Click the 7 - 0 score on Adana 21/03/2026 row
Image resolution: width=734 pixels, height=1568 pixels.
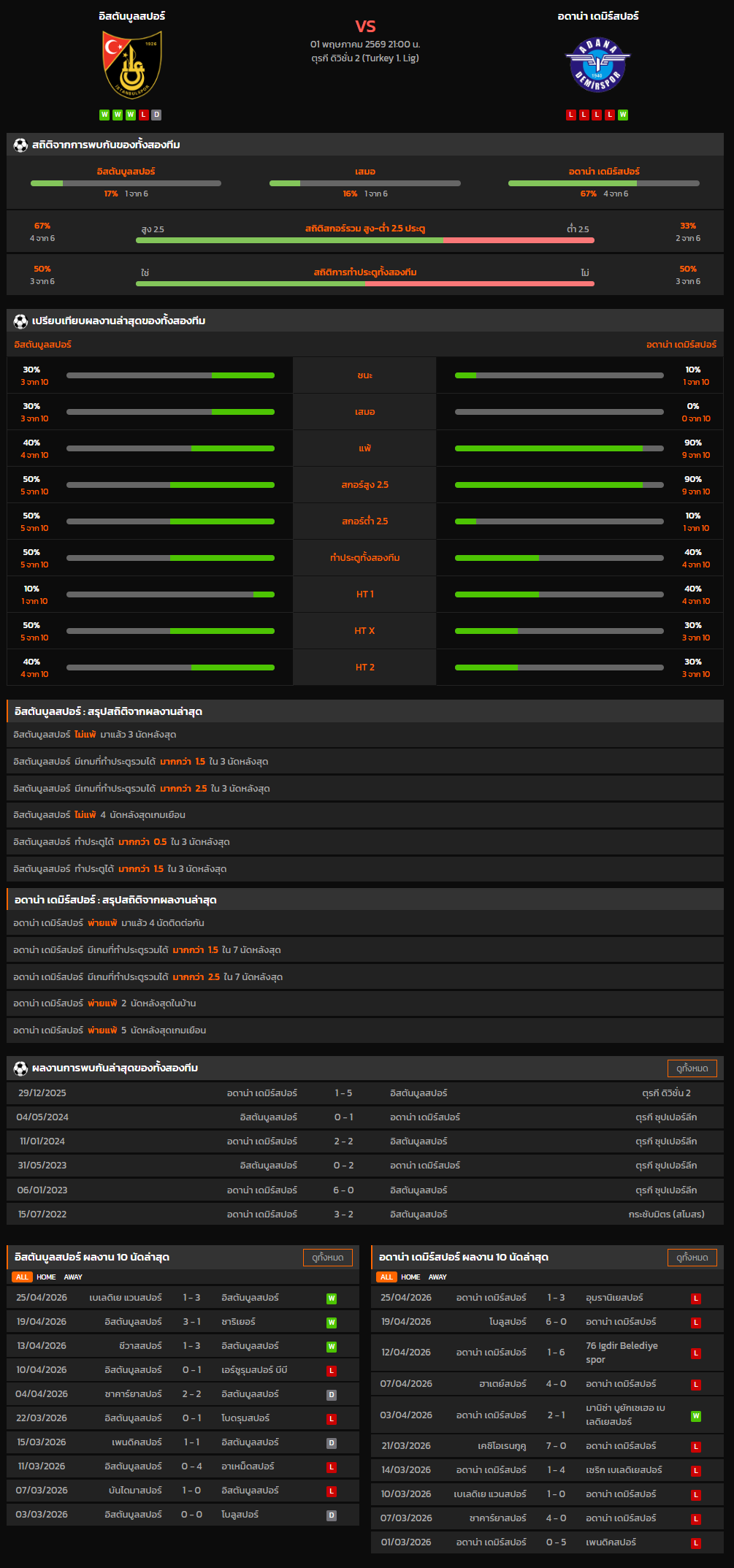pos(557,1446)
